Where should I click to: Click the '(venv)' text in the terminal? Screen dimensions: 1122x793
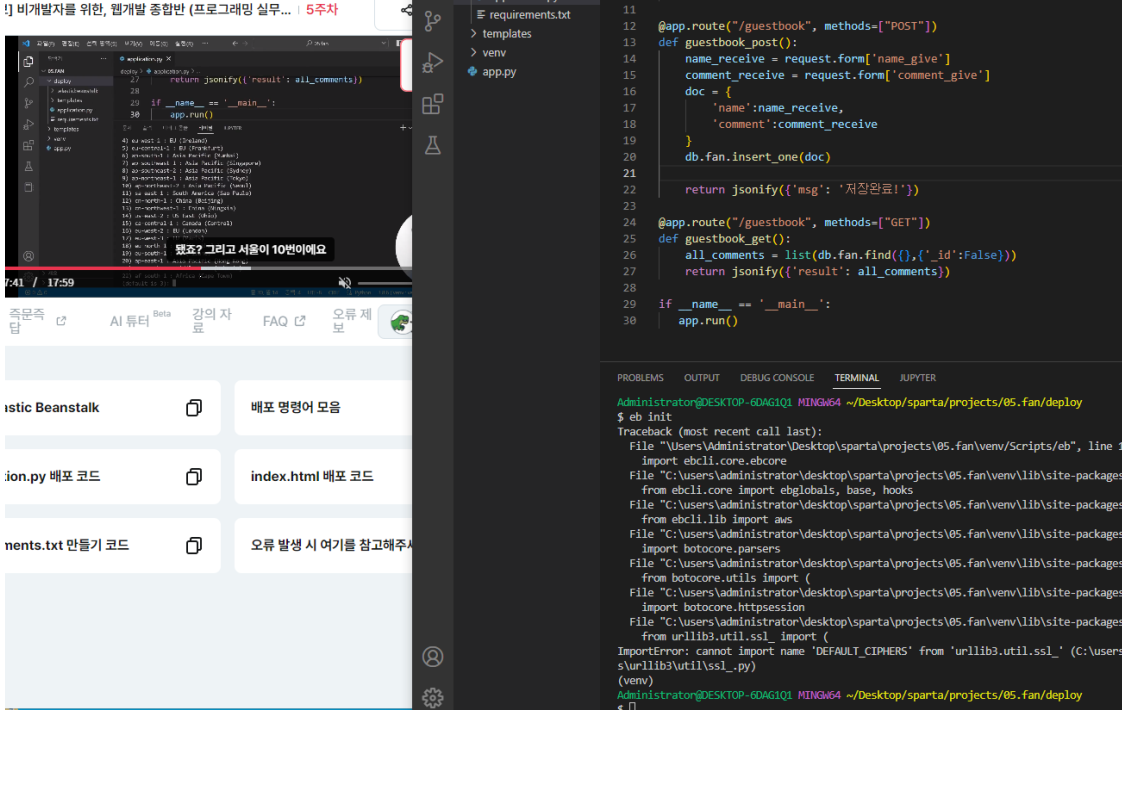tap(635, 681)
